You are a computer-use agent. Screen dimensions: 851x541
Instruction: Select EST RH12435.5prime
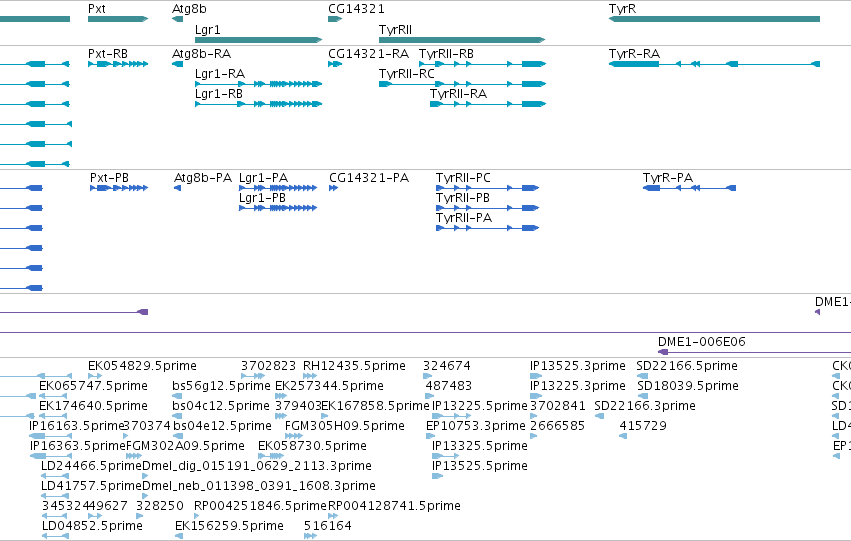tap(310, 376)
